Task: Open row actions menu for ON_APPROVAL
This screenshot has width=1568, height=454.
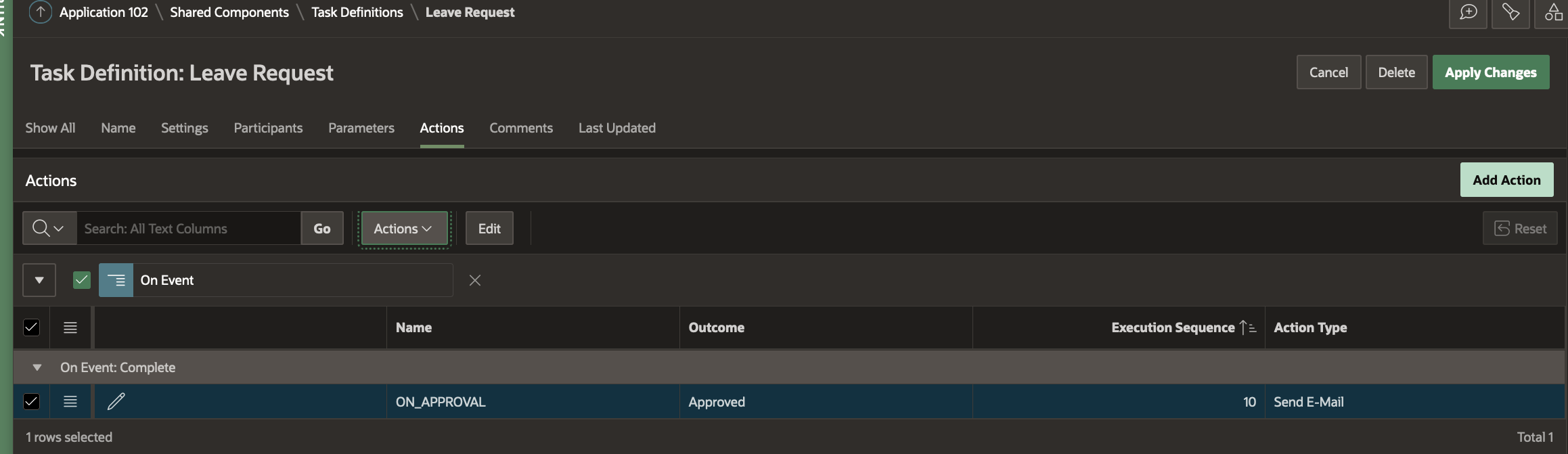Action: point(70,402)
